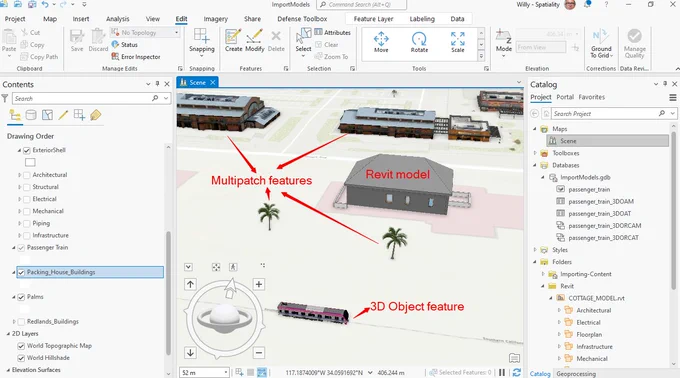Open the Create features tool
The height and width of the screenshot is (378, 680).
coord(233,40)
